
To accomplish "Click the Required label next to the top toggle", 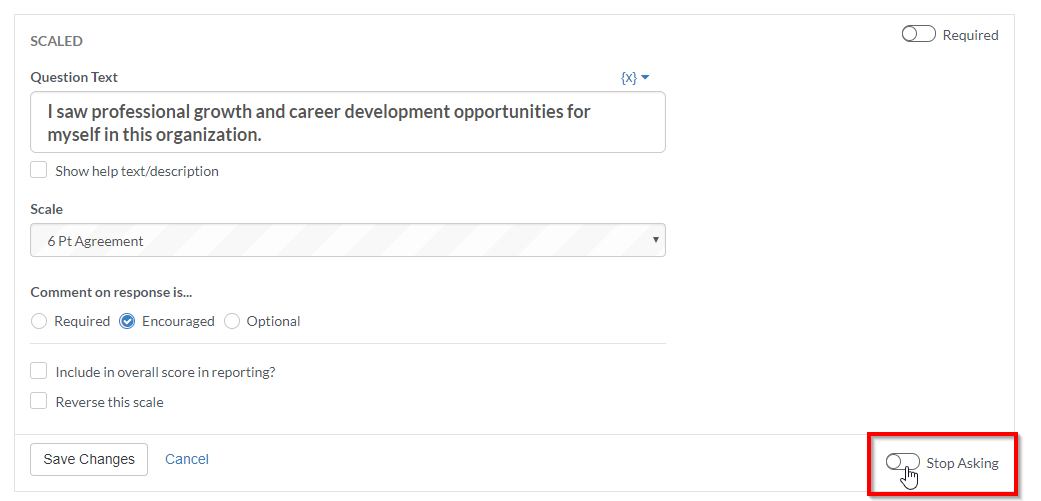I will click(970, 35).
